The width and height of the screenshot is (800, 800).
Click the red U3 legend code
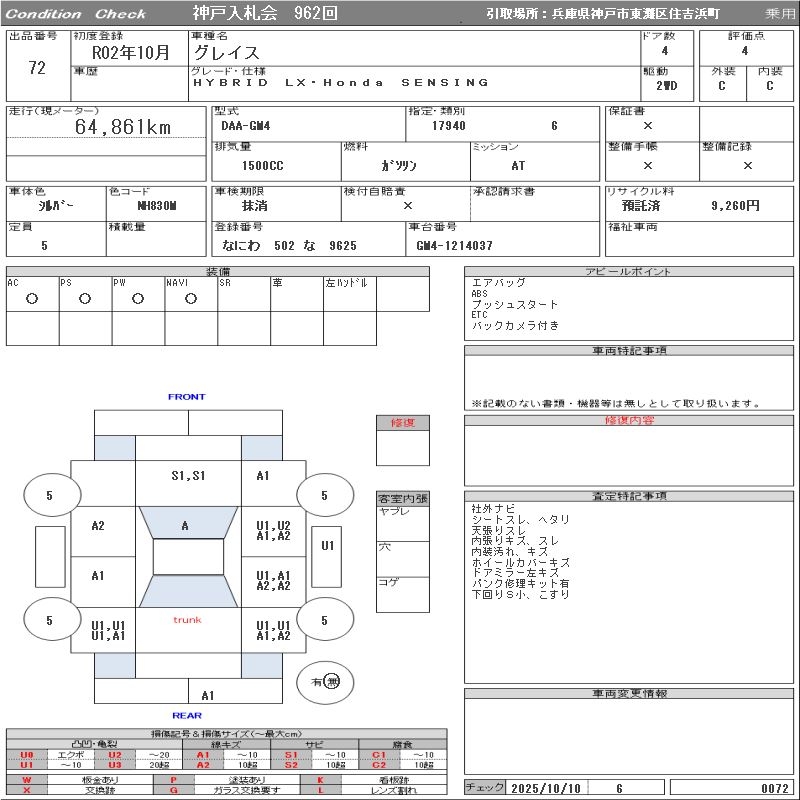pyautogui.click(x=115, y=765)
